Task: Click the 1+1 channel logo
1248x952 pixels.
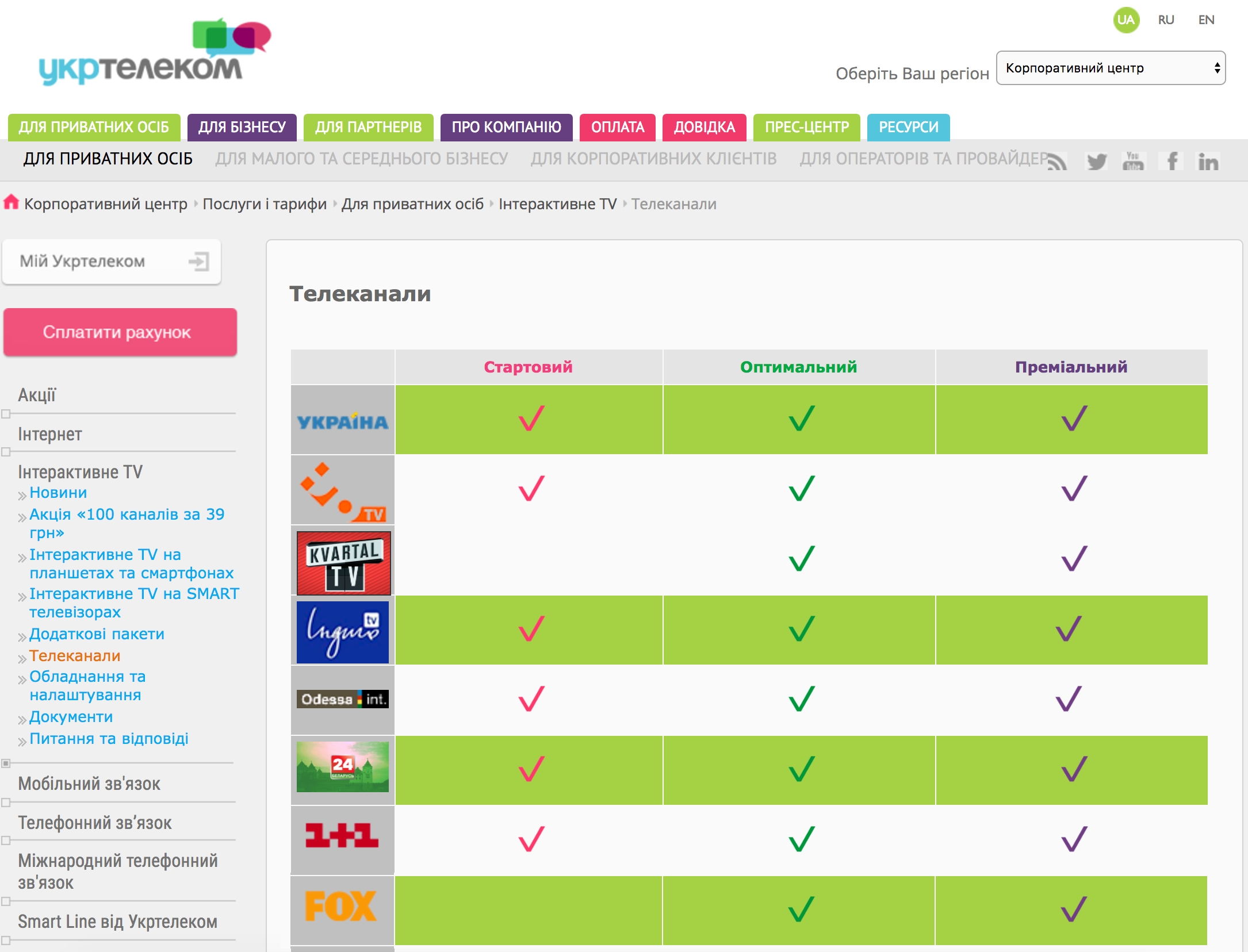Action: (342, 835)
